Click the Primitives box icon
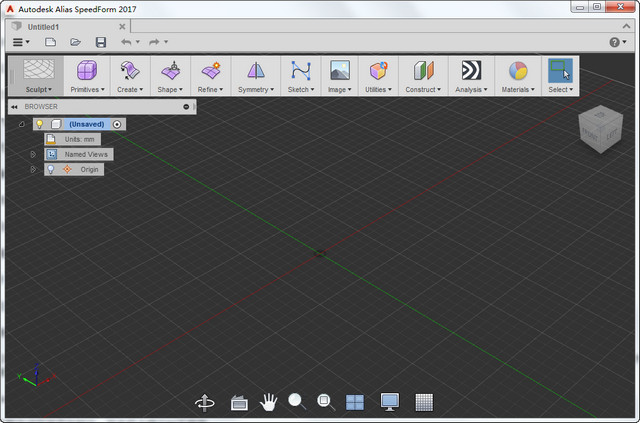Screen dimensions: 640x423 87,70
